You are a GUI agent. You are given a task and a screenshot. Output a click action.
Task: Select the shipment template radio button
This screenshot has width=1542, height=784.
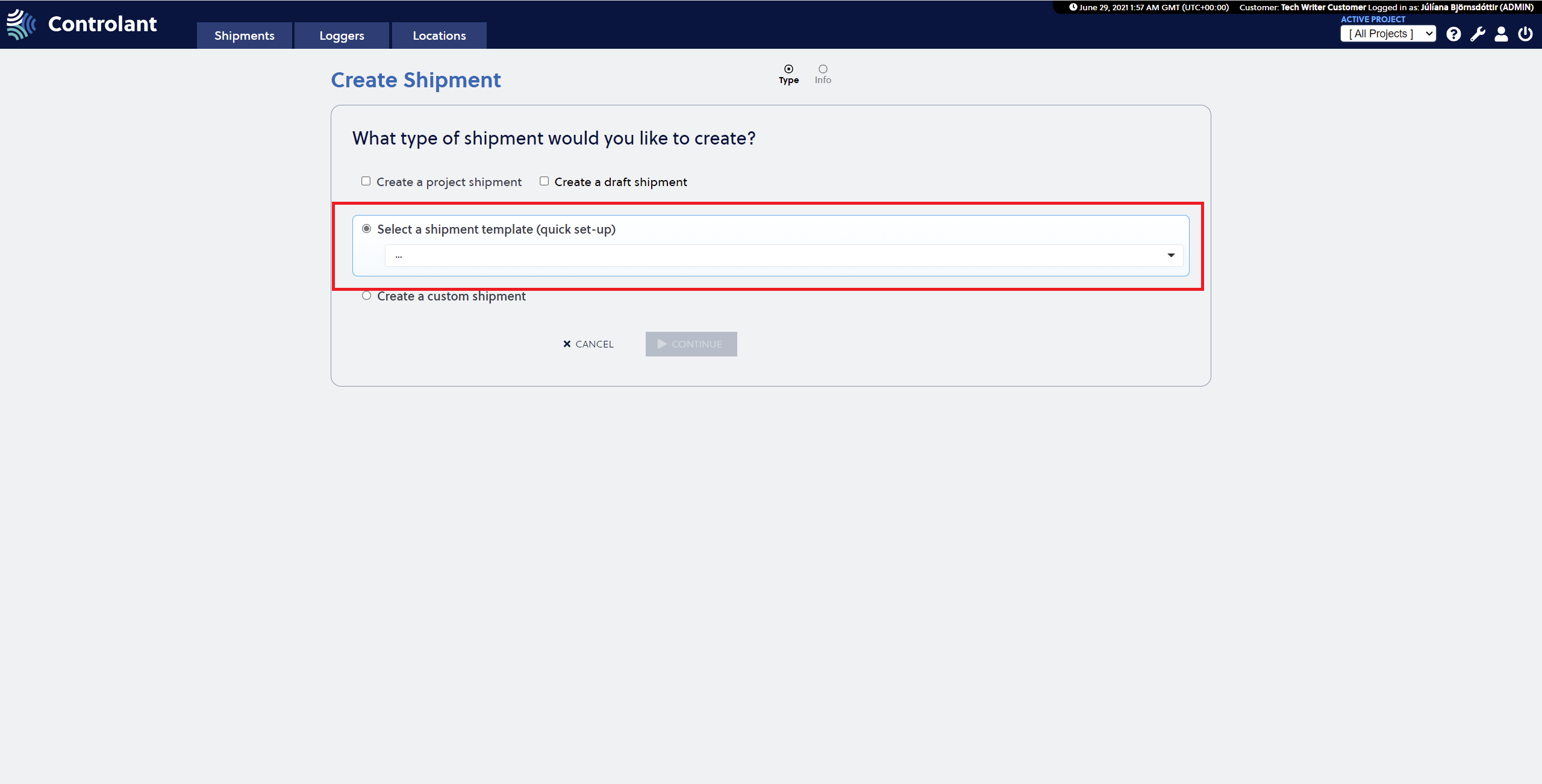pyautogui.click(x=366, y=229)
